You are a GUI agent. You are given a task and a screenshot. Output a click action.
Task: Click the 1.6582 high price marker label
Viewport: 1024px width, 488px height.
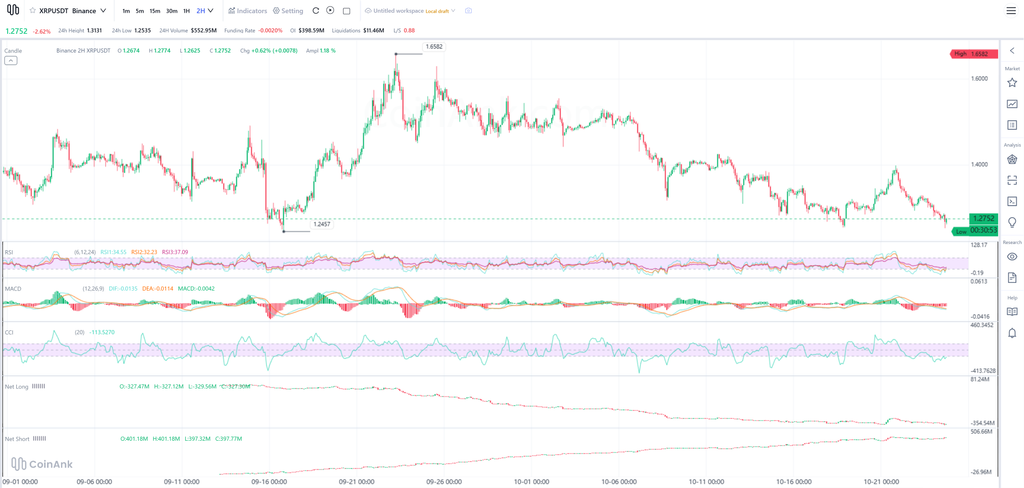pos(434,46)
